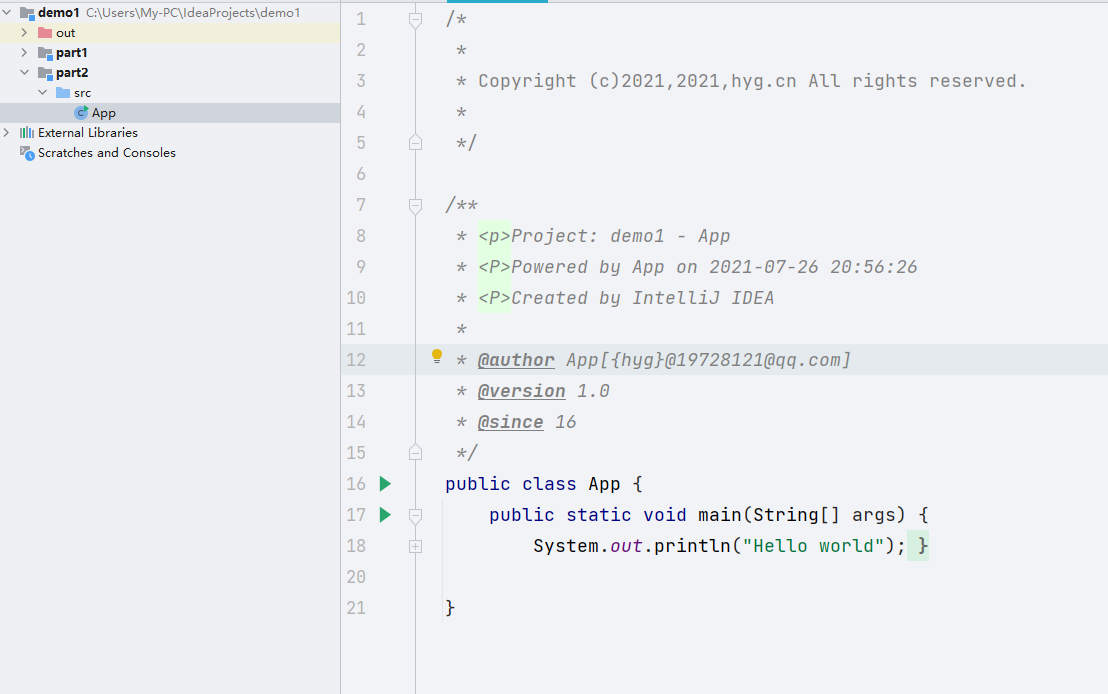Image resolution: width=1108 pixels, height=694 pixels.
Task: Click the part1 module folder icon
Action: click(45, 53)
